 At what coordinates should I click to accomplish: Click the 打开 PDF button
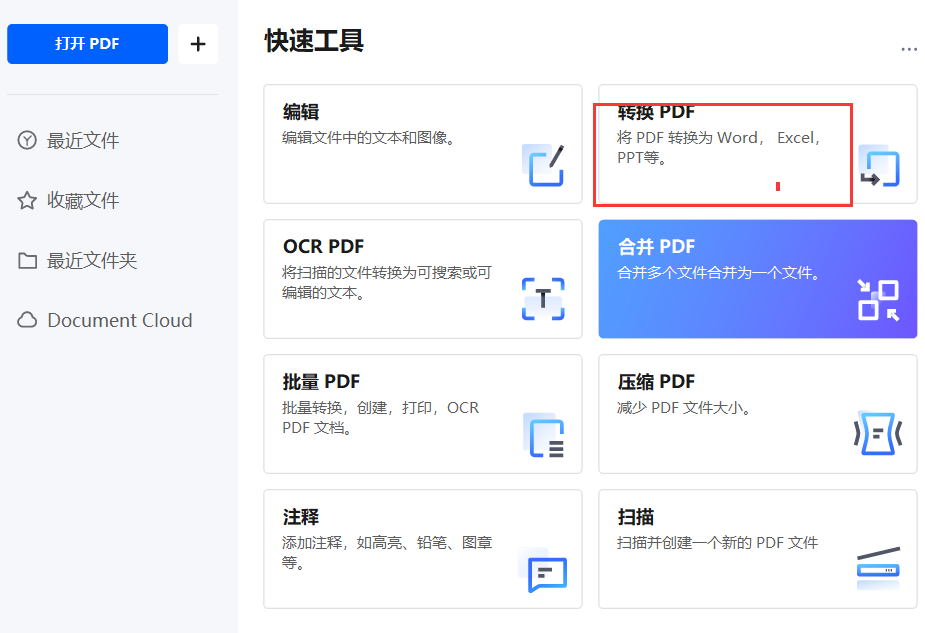pyautogui.click(x=87, y=44)
